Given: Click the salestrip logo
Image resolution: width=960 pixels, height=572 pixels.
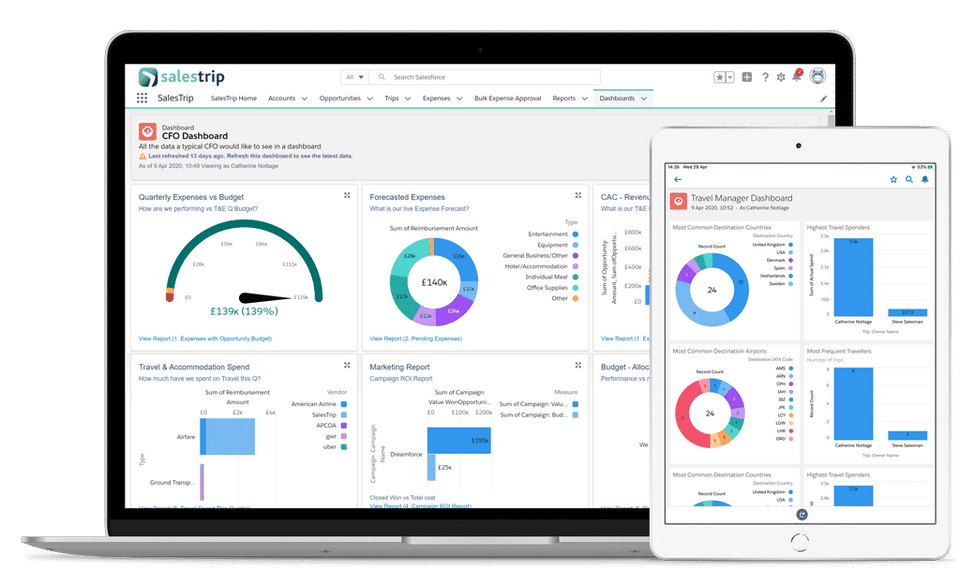Looking at the screenshot, I should (x=181, y=77).
